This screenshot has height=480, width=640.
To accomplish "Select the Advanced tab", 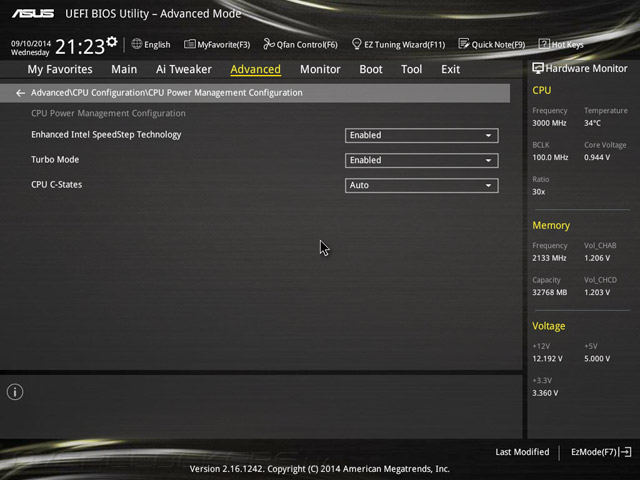I will click(x=256, y=69).
